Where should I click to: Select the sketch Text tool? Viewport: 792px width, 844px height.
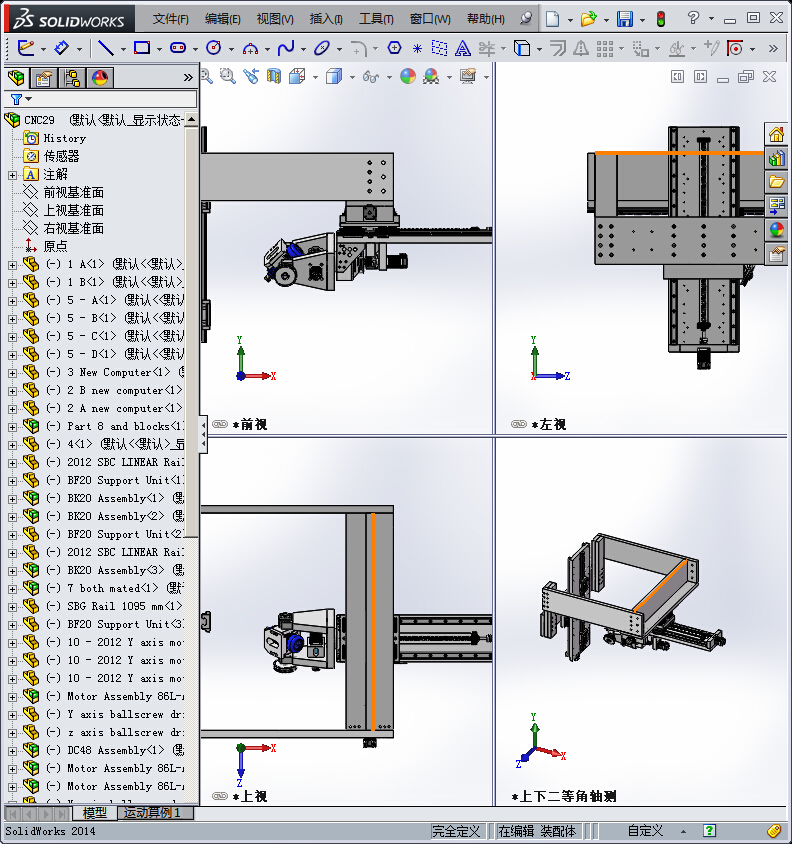462,49
